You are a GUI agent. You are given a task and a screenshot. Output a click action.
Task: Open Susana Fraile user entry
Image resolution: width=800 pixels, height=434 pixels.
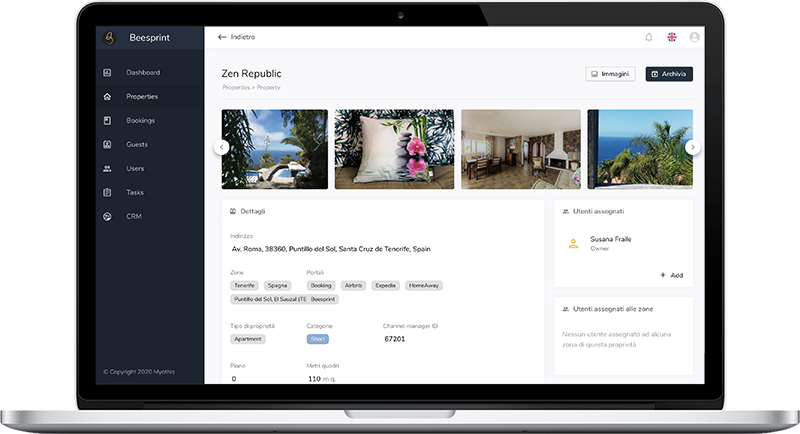tap(623, 243)
